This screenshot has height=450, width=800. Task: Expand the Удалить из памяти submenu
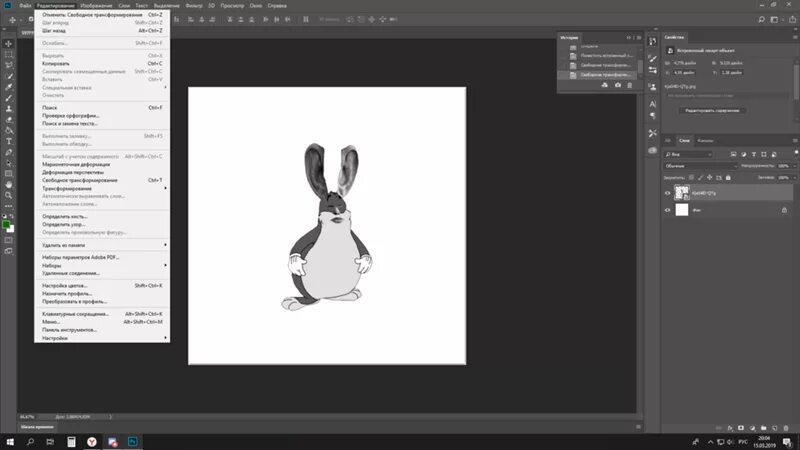tap(102, 245)
